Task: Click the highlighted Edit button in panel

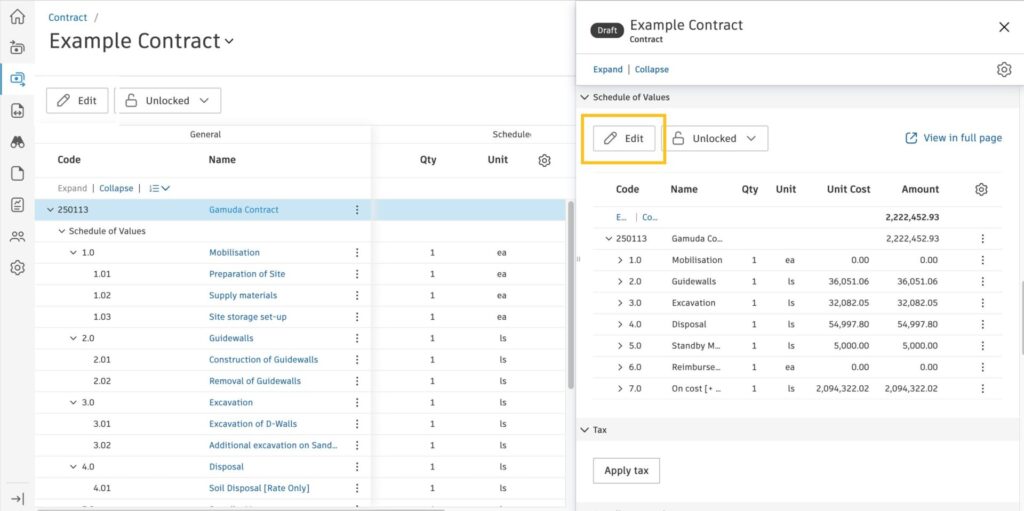Action: 624,139
